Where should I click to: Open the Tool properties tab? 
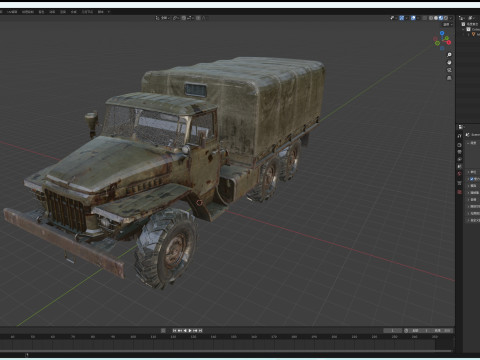459,136
